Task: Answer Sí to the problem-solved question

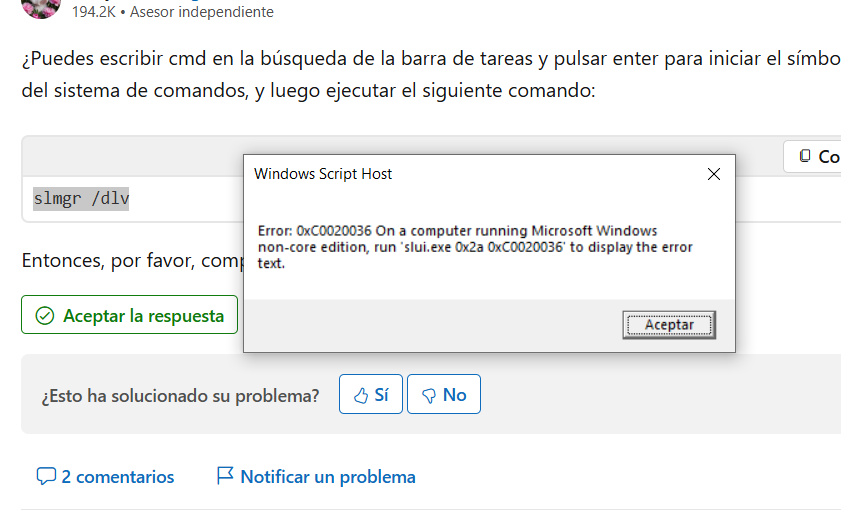Action: pyautogui.click(x=371, y=394)
